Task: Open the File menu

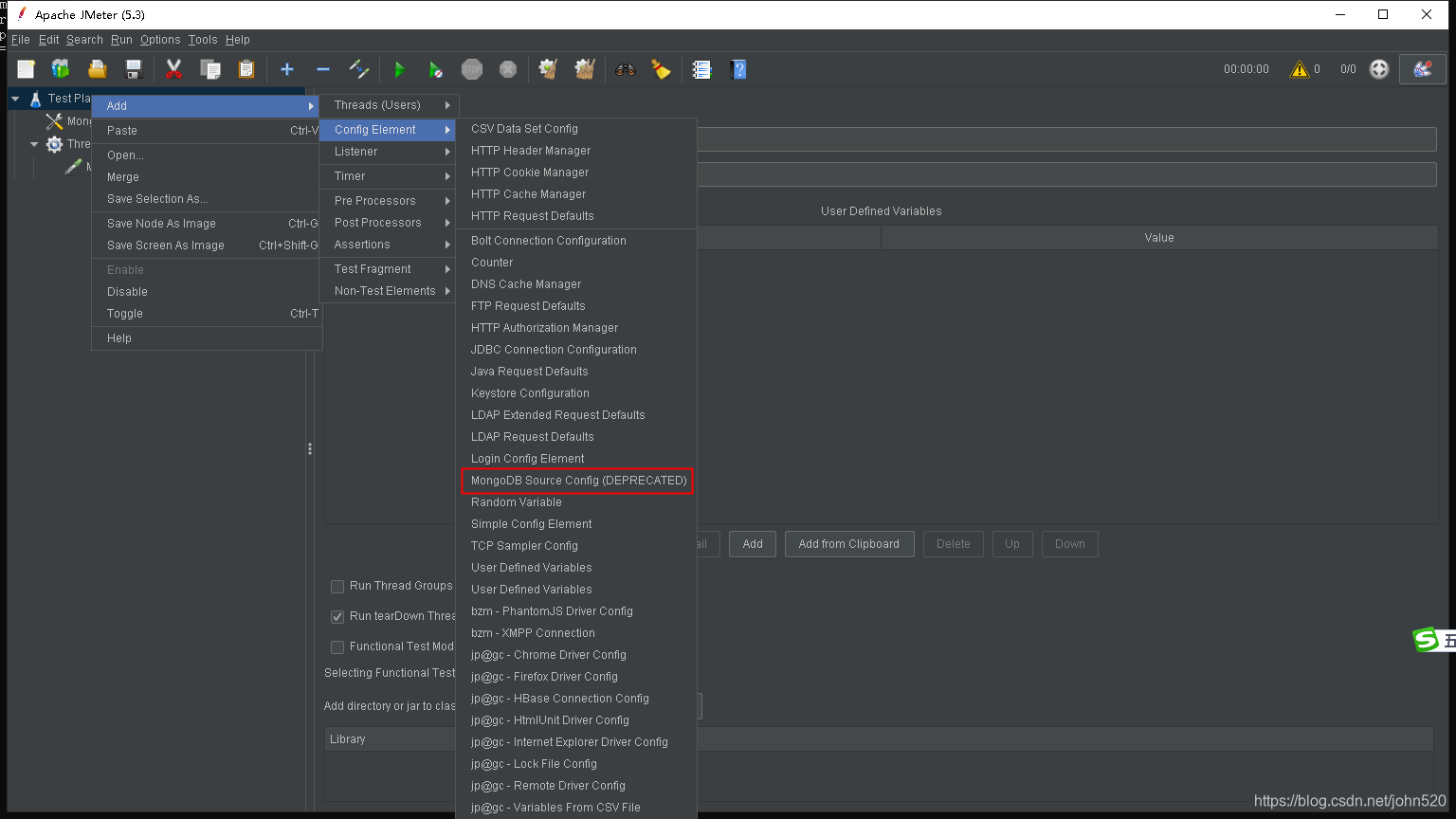Action: (20, 40)
